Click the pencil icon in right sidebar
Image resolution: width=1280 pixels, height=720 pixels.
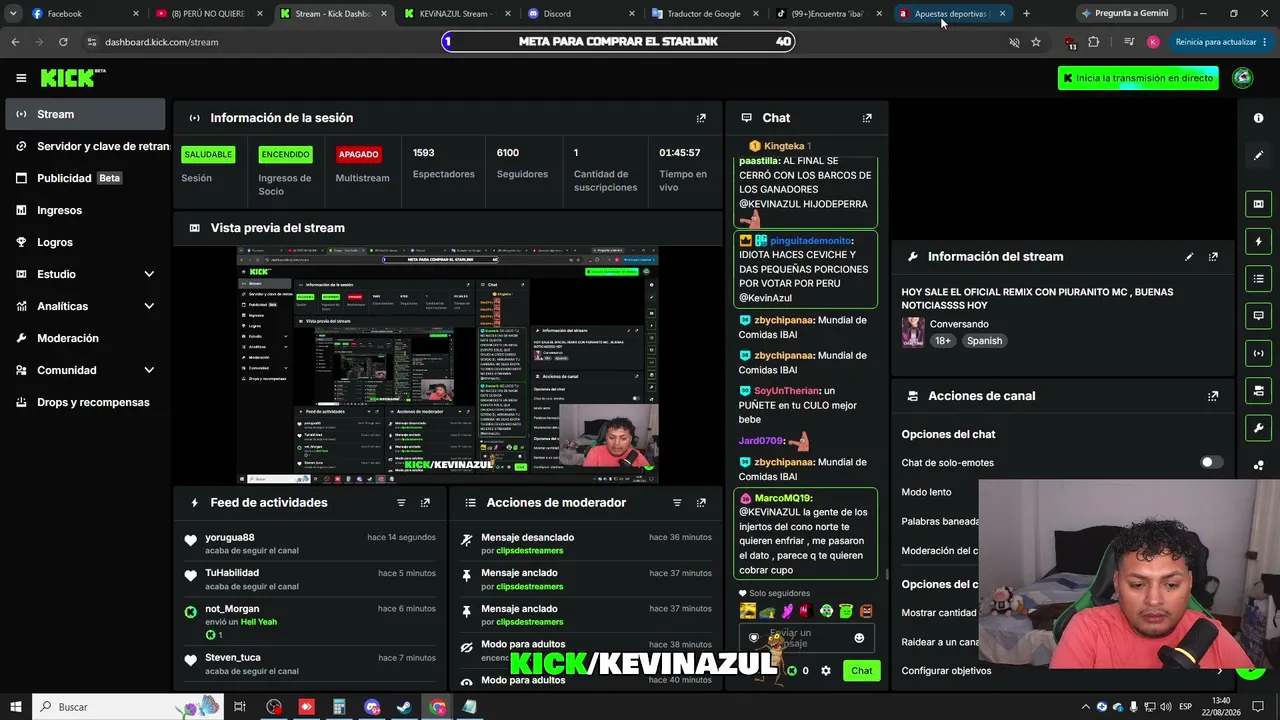click(x=1258, y=155)
